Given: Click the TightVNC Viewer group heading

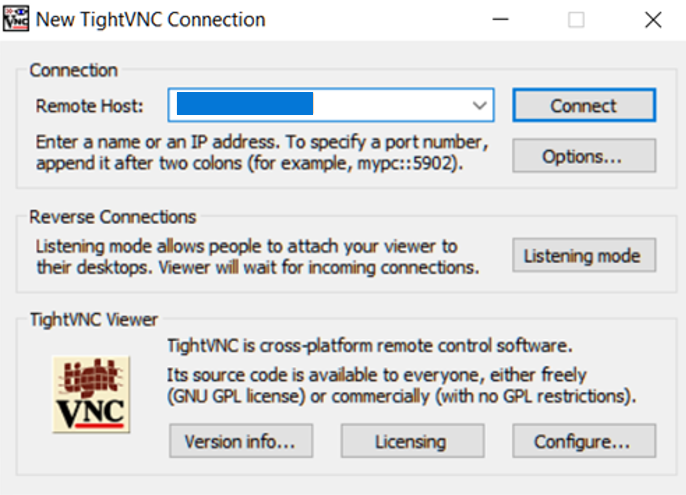Looking at the screenshot, I should coord(94,320).
